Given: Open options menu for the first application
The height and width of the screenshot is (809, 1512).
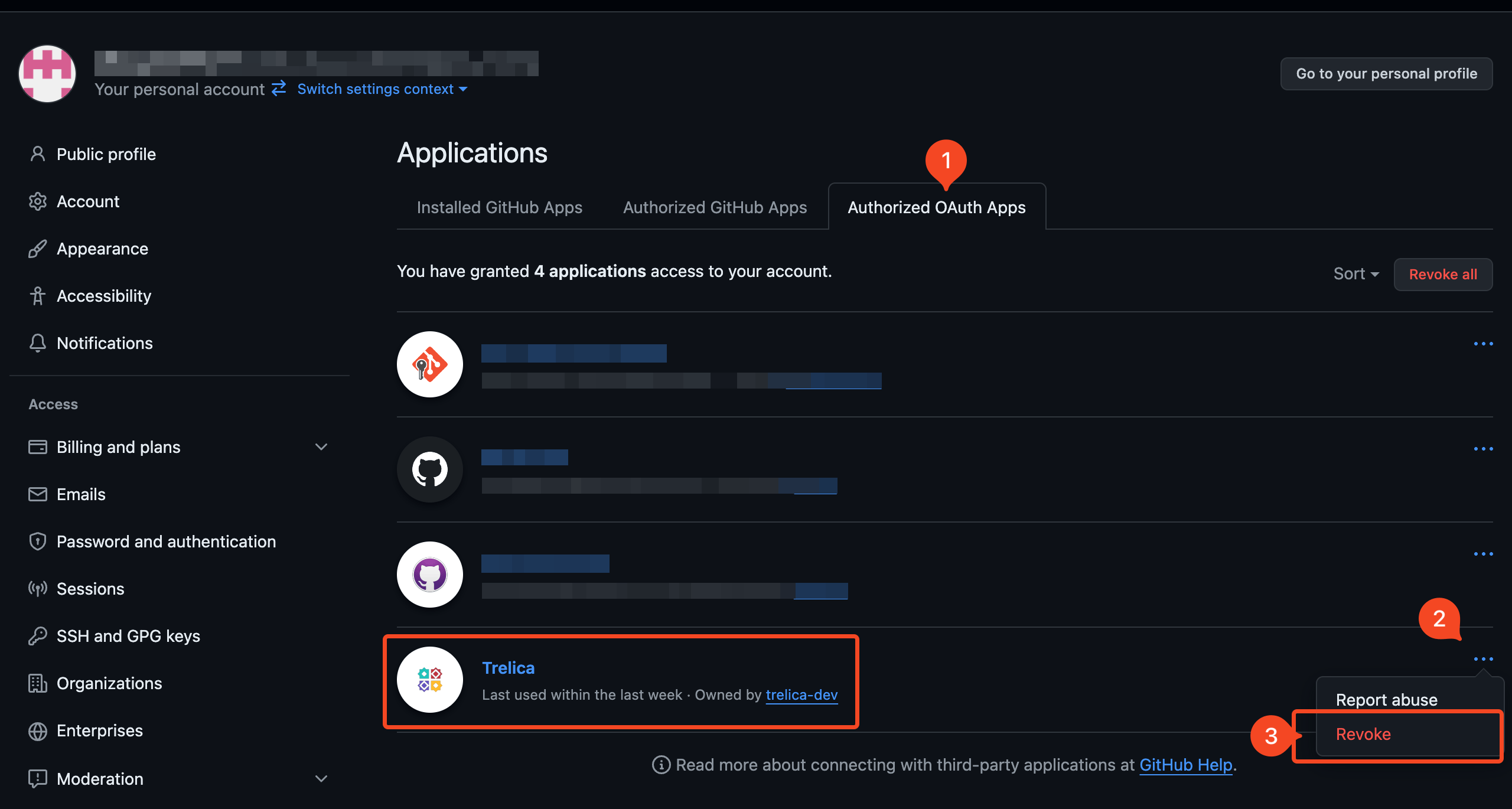Looking at the screenshot, I should (1483, 344).
